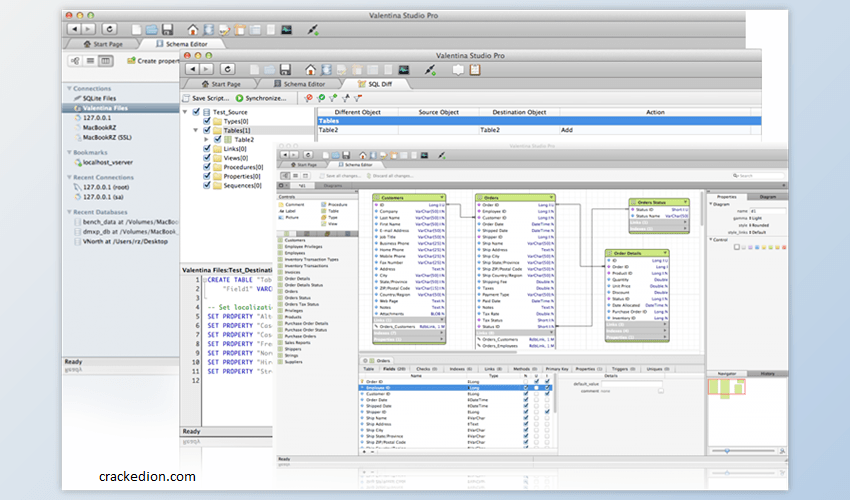Click save floppy icon in SQL Diff window
Screen dimensions: 850x500
[x=285, y=69]
